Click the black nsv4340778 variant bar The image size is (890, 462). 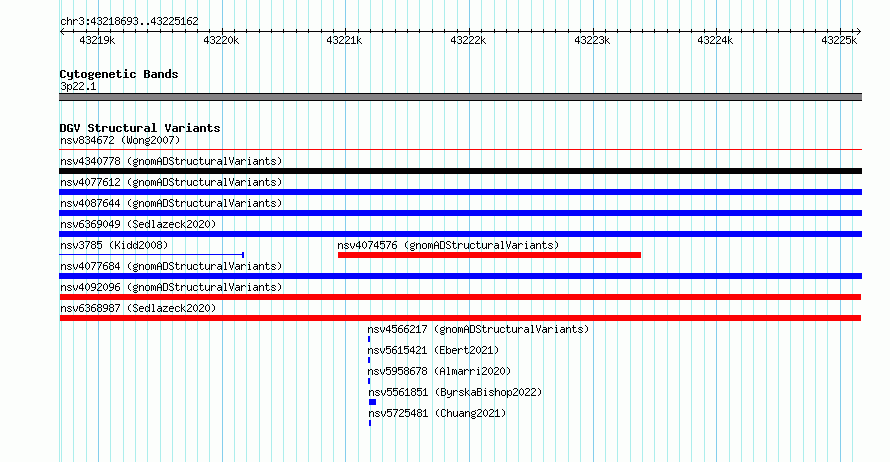[460, 171]
